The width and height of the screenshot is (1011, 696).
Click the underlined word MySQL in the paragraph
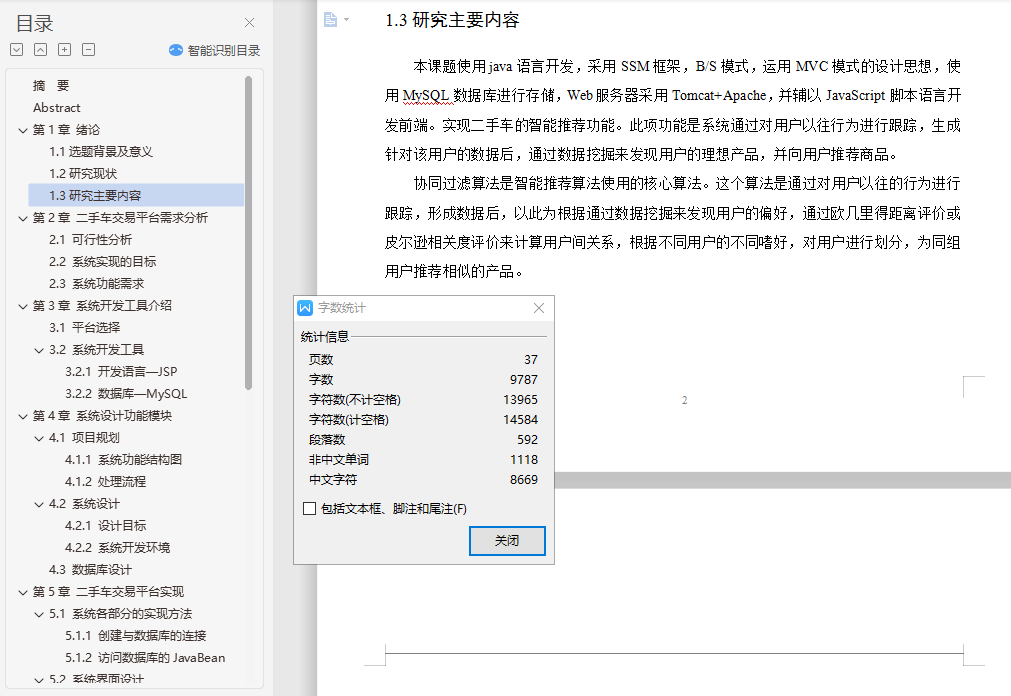[426, 95]
